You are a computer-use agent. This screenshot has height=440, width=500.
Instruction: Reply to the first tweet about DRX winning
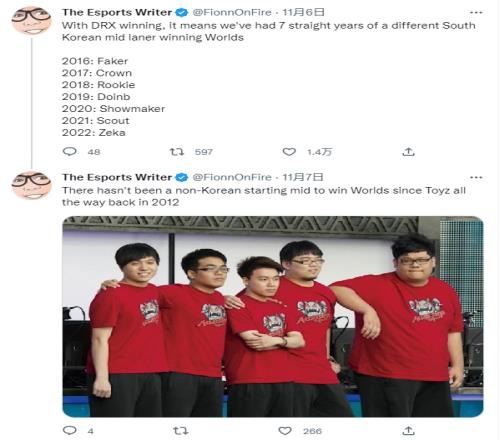70,152
